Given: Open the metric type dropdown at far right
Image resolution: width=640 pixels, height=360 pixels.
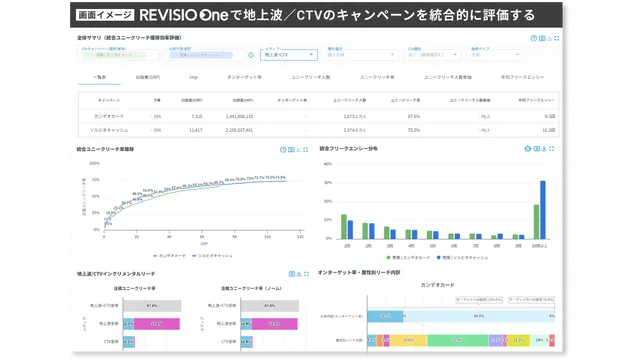Looking at the screenshot, I should [494, 55].
